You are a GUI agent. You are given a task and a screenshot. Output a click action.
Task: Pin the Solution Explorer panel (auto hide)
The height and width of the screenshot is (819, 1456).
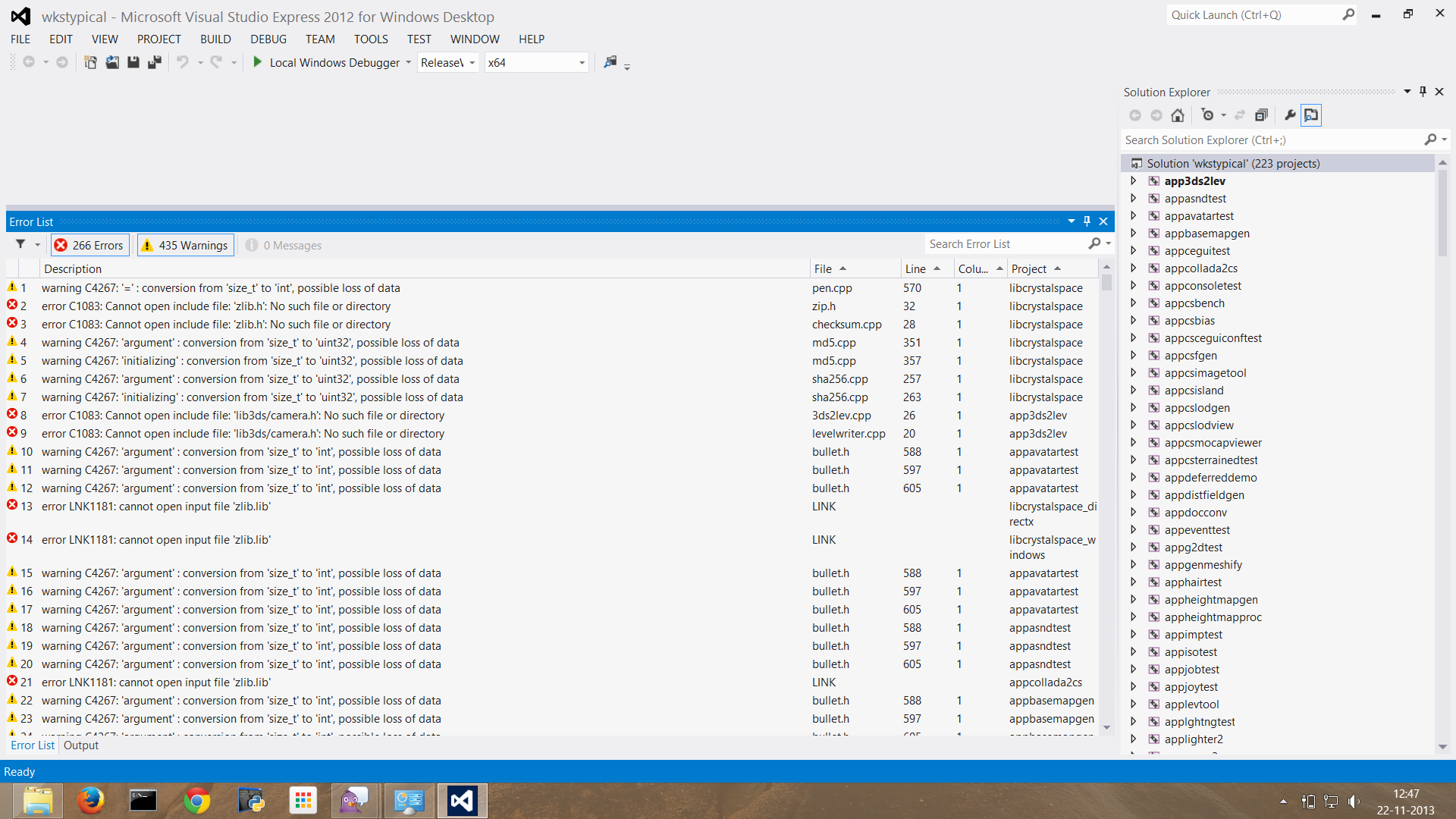pyautogui.click(x=1423, y=92)
